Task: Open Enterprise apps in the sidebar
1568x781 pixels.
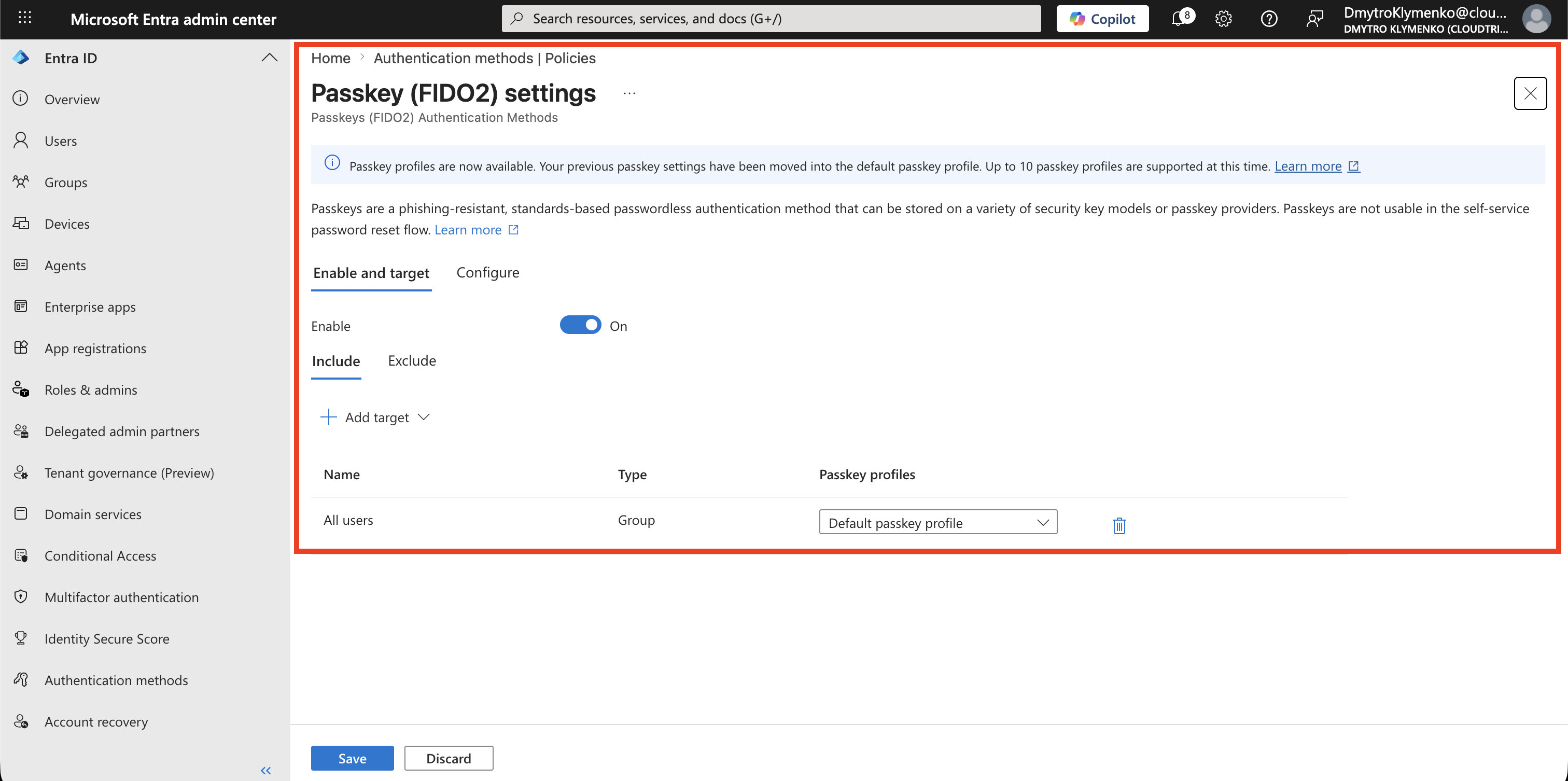Action: (90, 307)
